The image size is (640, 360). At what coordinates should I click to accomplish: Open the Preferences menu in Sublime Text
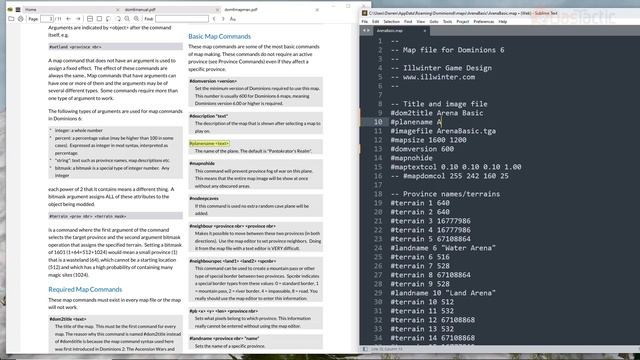tap(484, 22)
